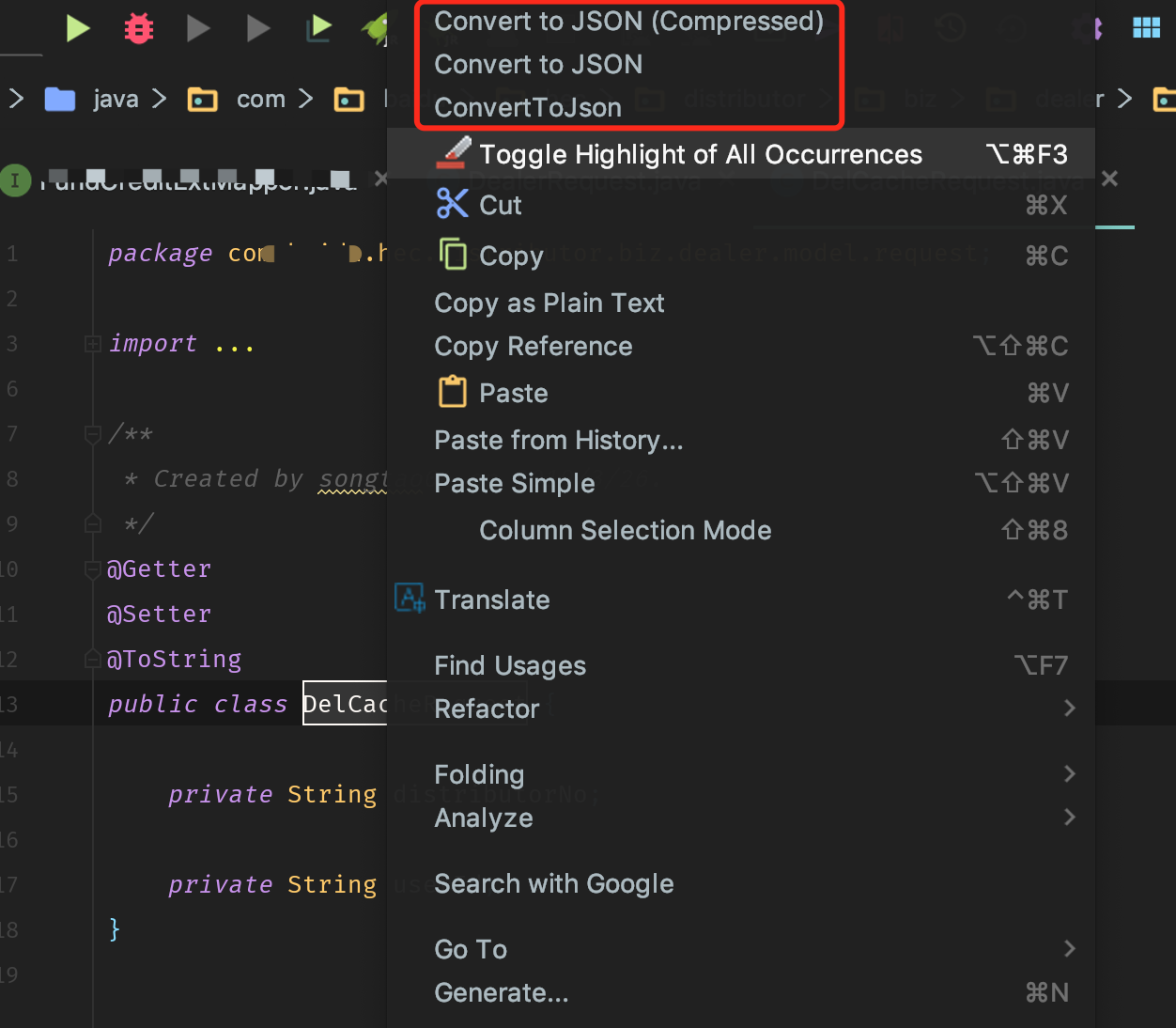This screenshot has height=1028, width=1176.
Task: Click the package keyword in editor
Action: point(160,254)
